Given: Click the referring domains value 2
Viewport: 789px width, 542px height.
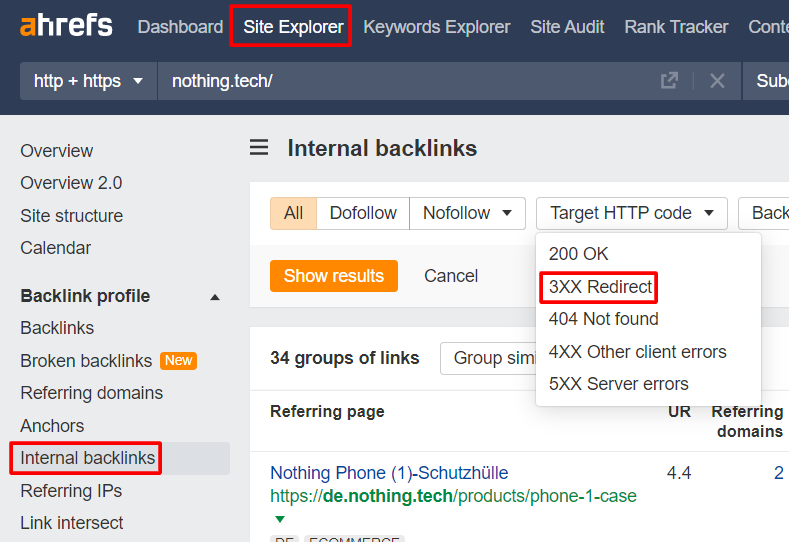Looking at the screenshot, I should click(x=778, y=473).
